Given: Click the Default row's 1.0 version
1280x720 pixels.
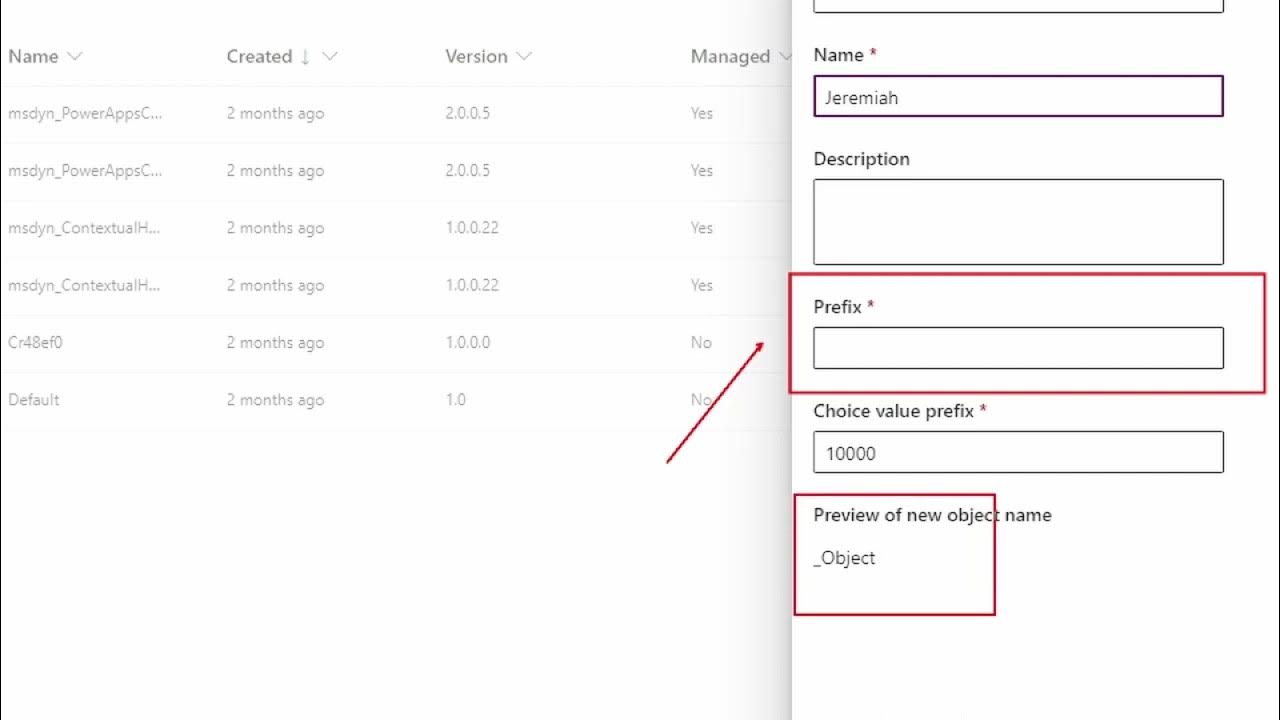Looking at the screenshot, I should click(455, 400).
